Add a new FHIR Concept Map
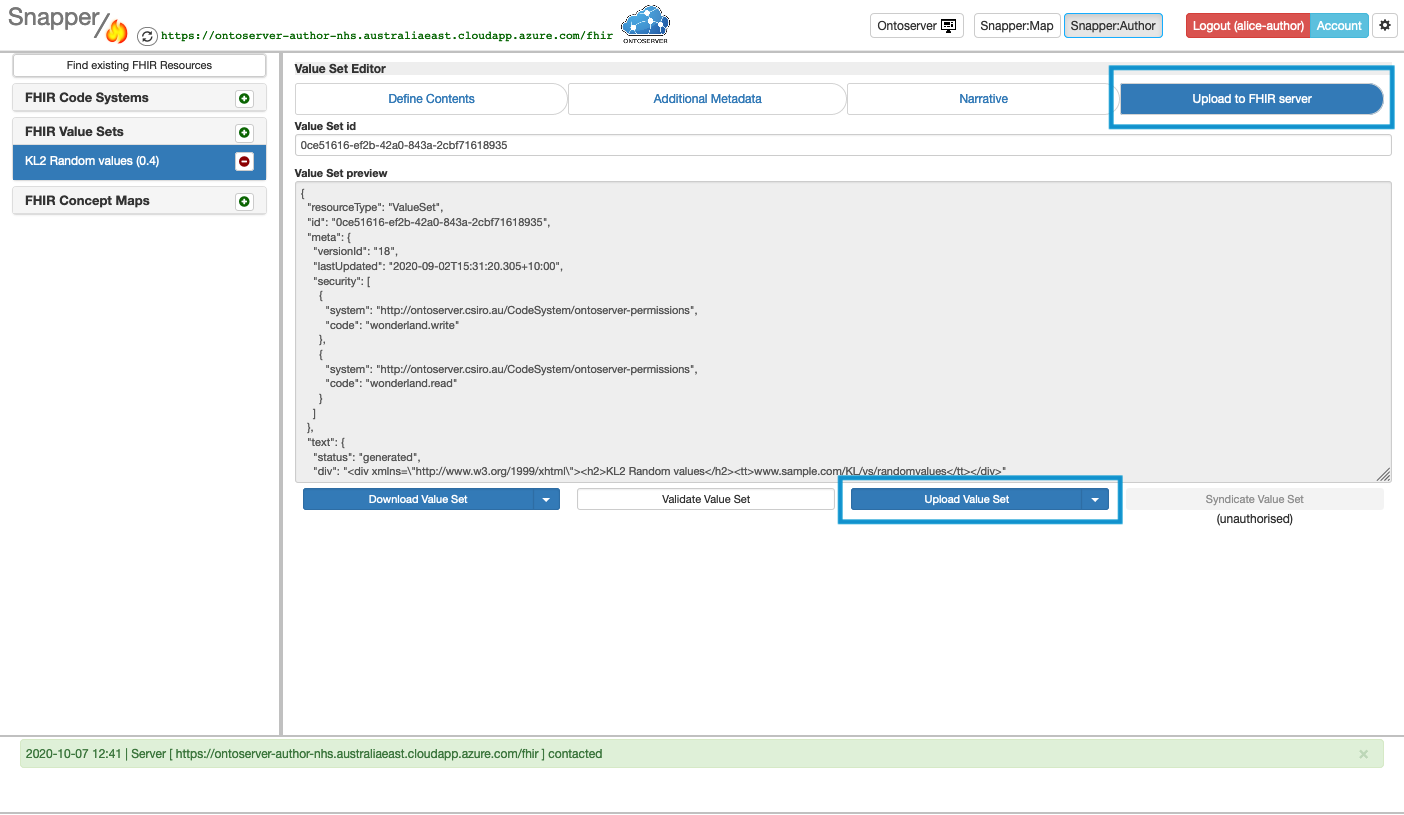 click(244, 202)
